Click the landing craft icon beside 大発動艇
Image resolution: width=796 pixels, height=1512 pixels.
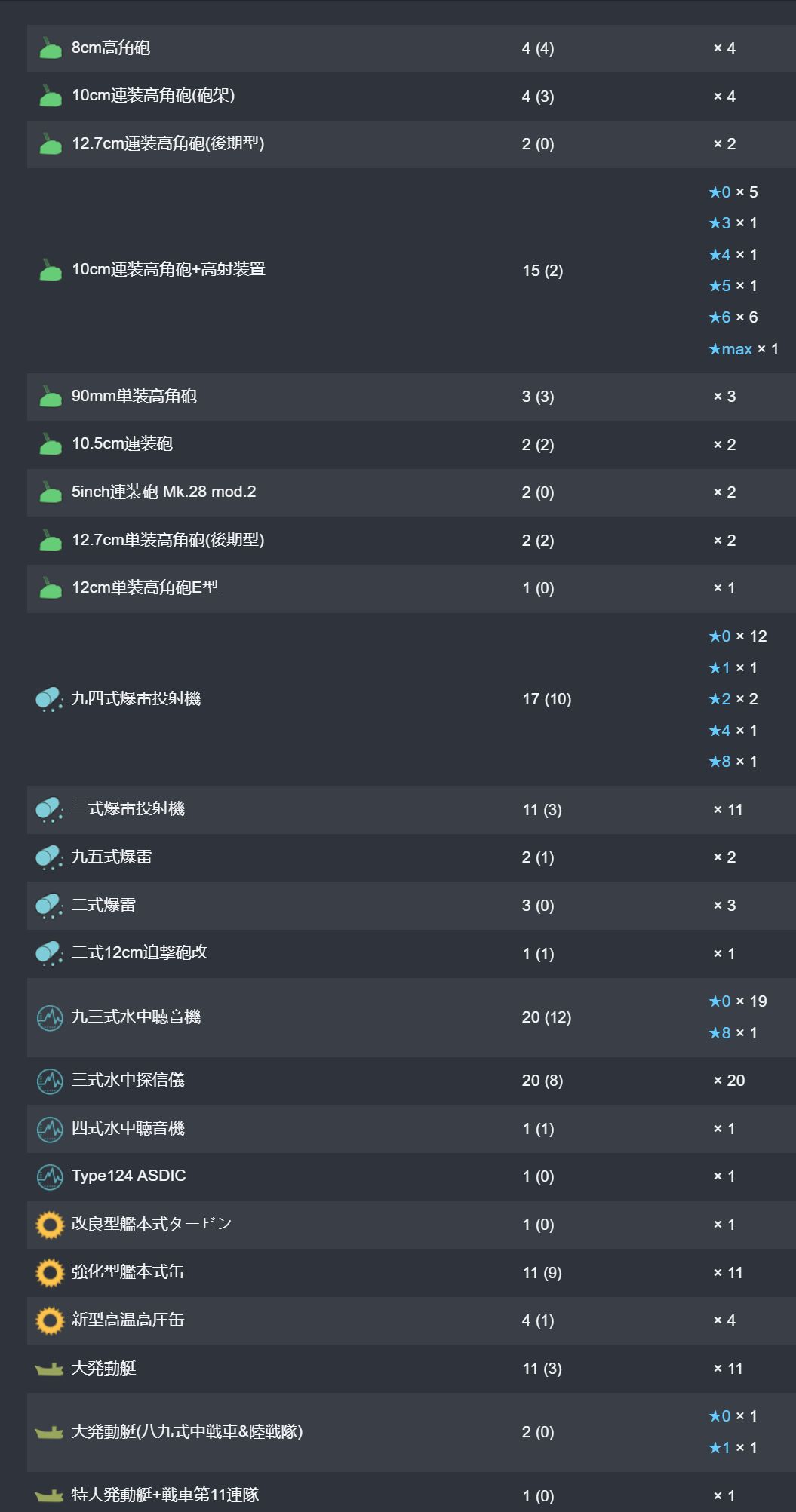(x=50, y=1369)
